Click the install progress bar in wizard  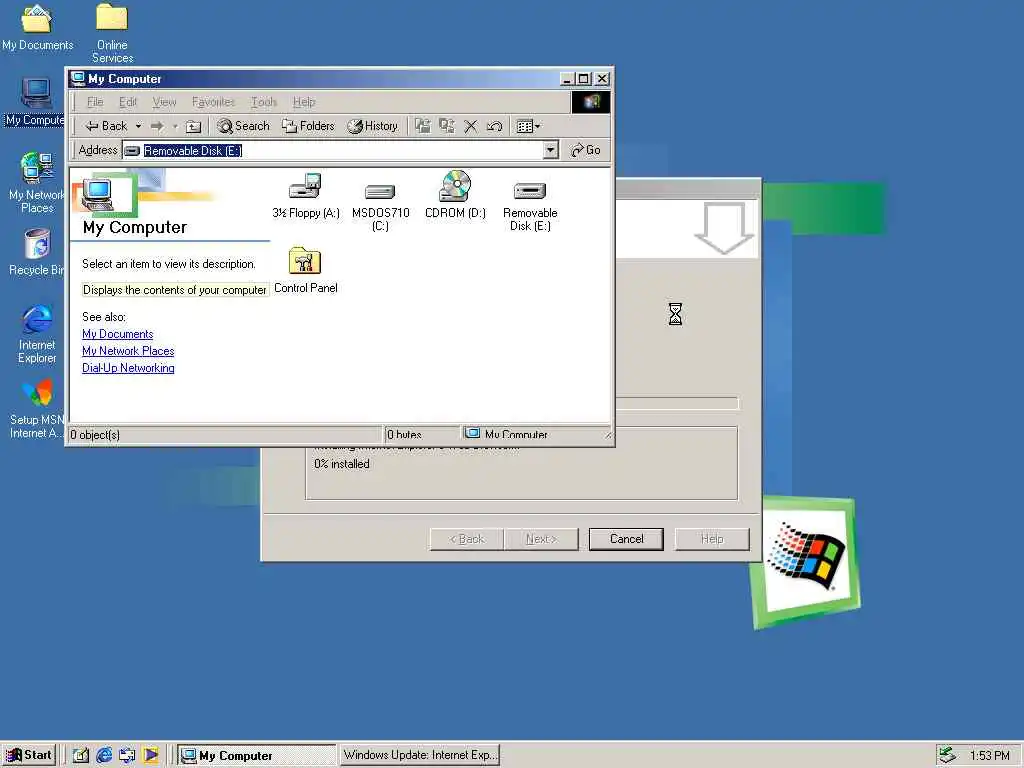[x=677, y=404]
